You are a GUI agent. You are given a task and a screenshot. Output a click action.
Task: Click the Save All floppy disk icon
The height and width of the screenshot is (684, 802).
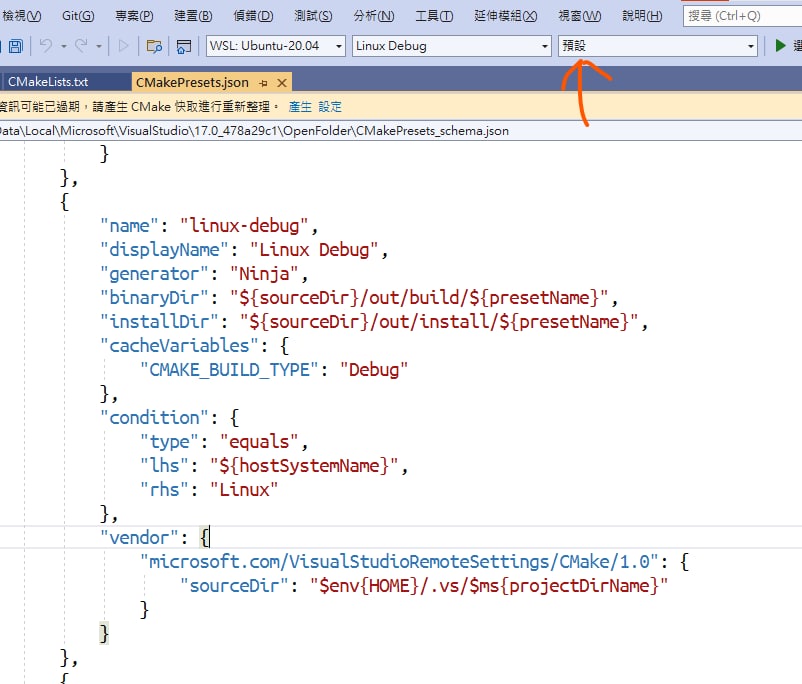coord(16,46)
